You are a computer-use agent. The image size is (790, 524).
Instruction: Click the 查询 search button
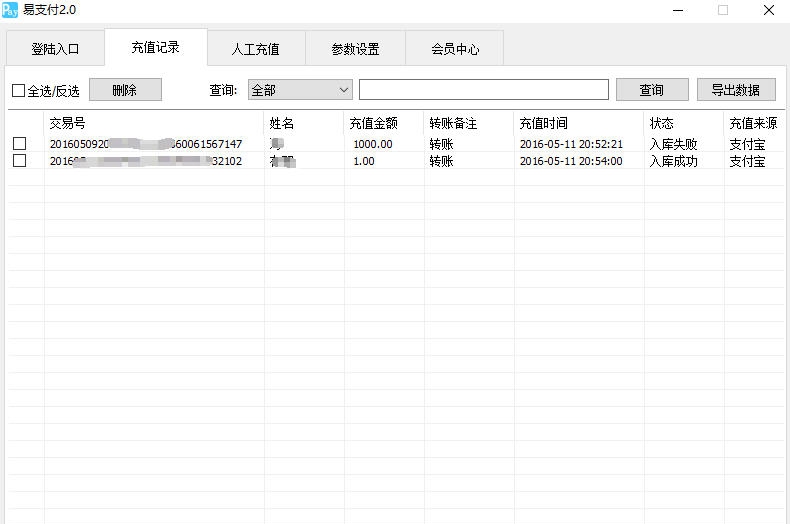(652, 90)
